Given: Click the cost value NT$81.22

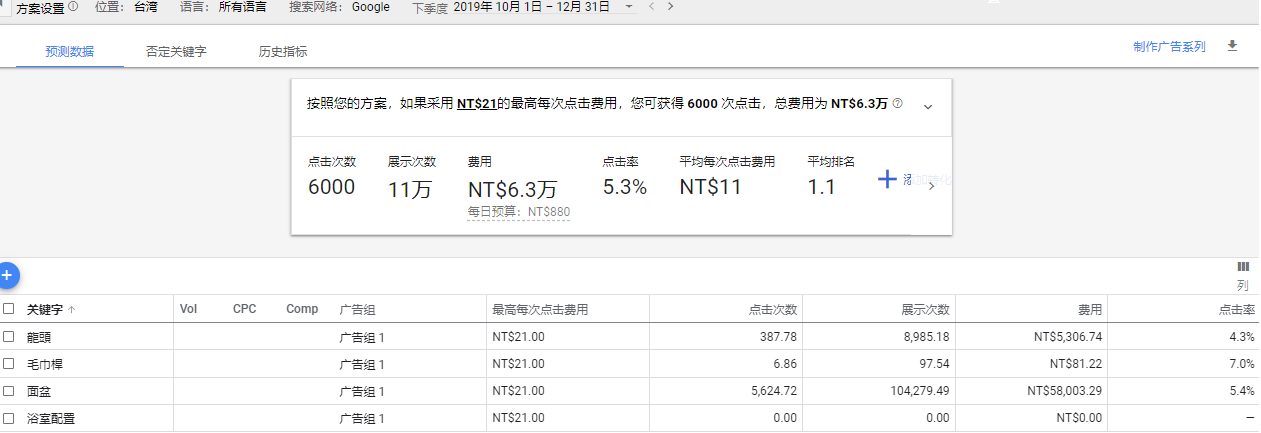Looking at the screenshot, I should (1077, 364).
